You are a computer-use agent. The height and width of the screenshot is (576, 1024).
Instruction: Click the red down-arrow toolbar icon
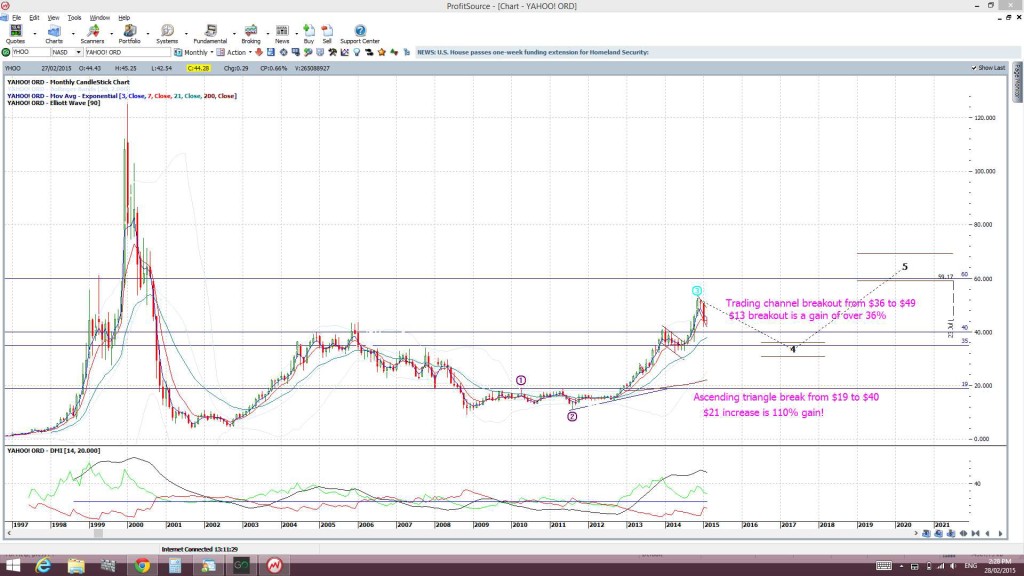click(x=259, y=52)
